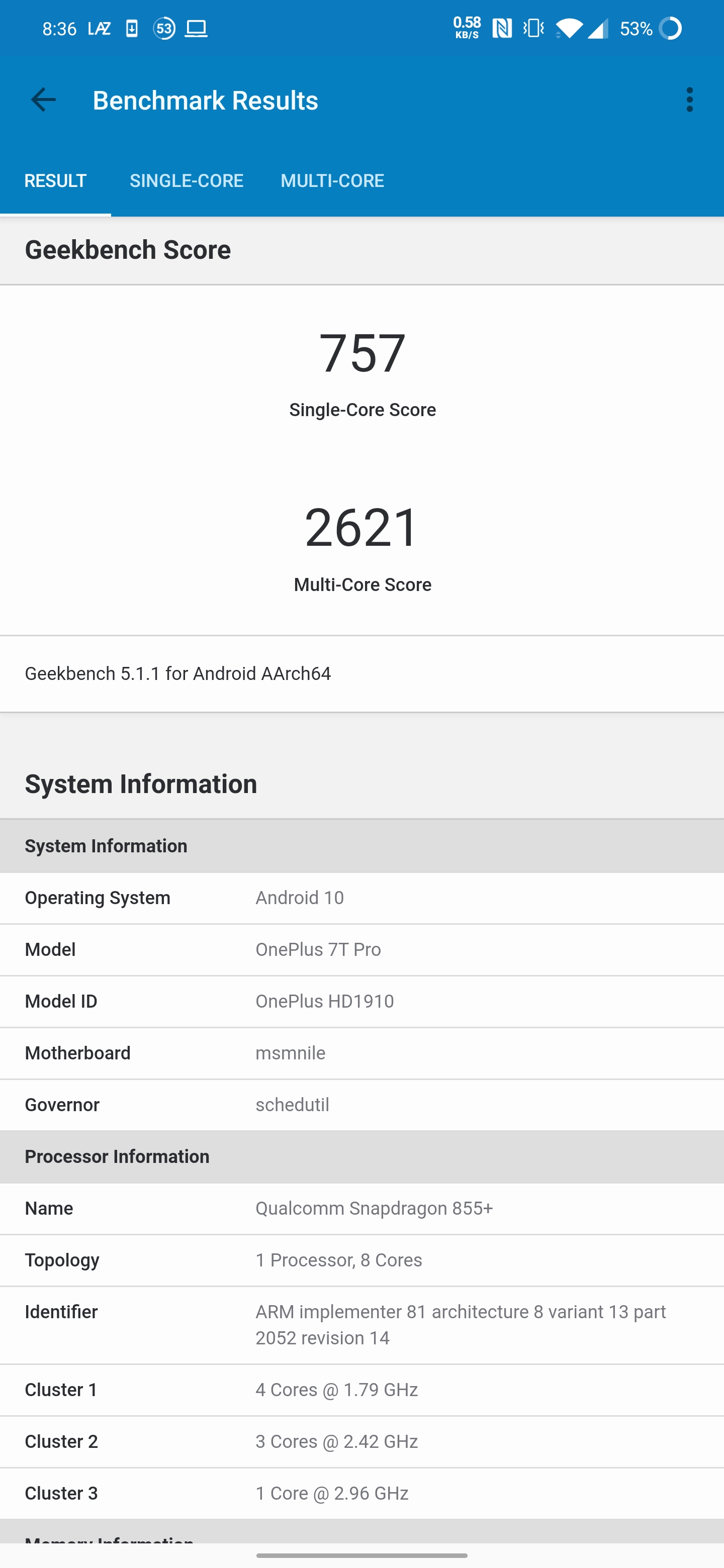
Task: Tap the Geekbench 5.1.1 version text
Action: pyautogui.click(x=178, y=674)
